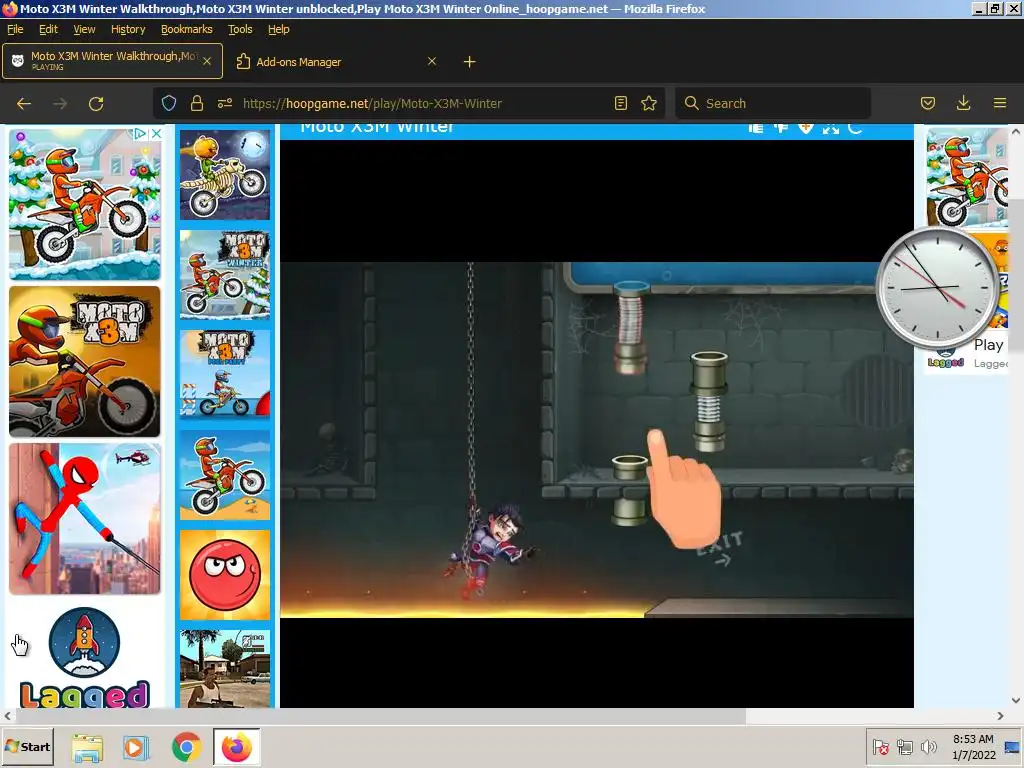Click the game video area
This screenshot has height=768, width=1024.
[x=597, y=440]
